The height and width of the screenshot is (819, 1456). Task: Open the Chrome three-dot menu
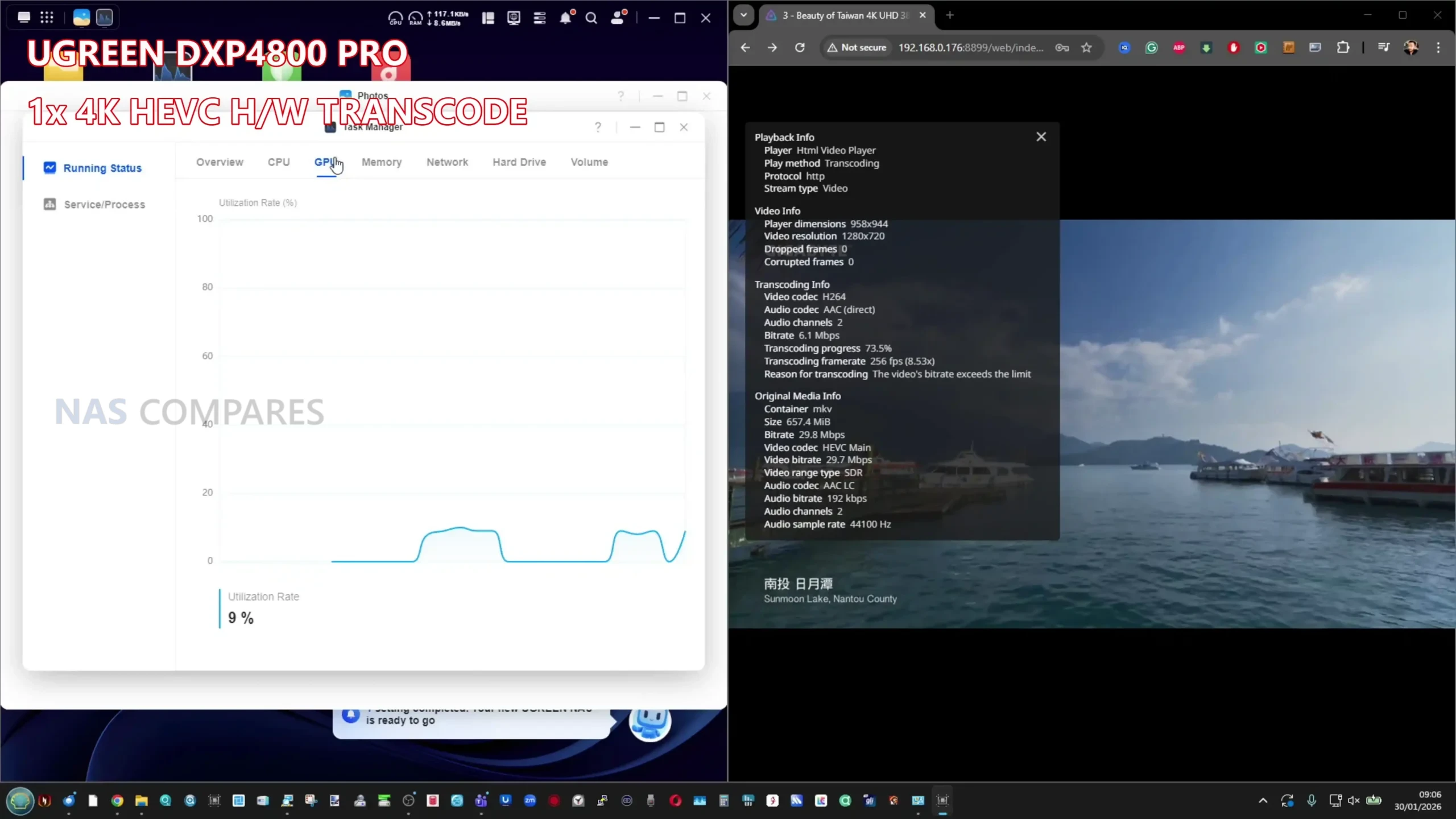(1438, 48)
